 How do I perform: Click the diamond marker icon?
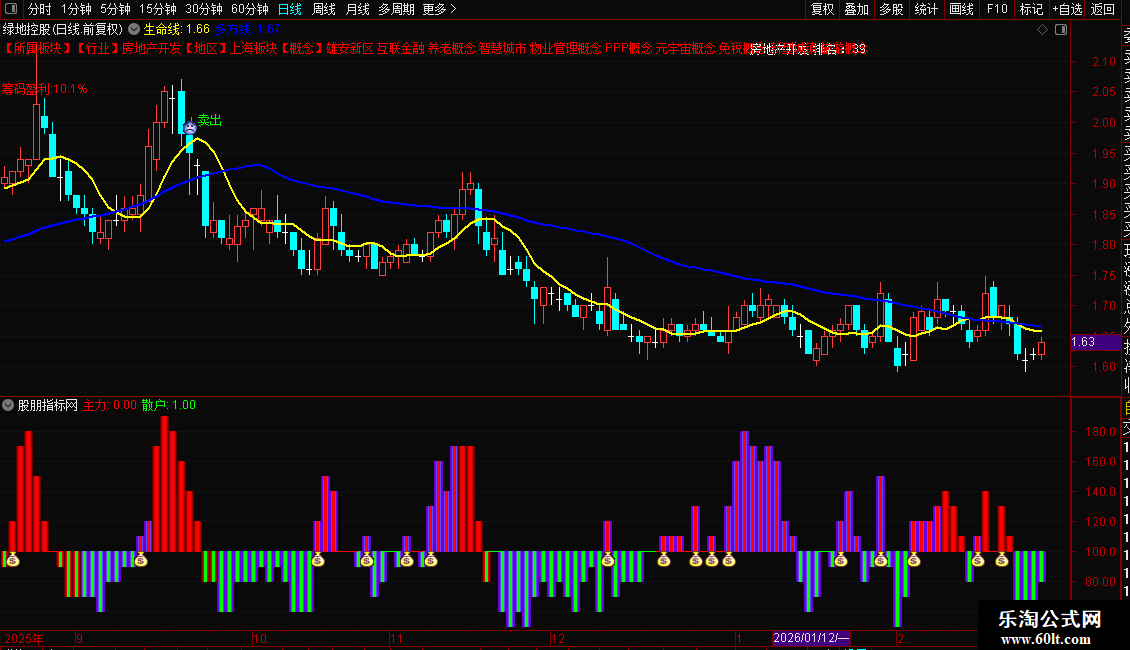(x=1042, y=30)
